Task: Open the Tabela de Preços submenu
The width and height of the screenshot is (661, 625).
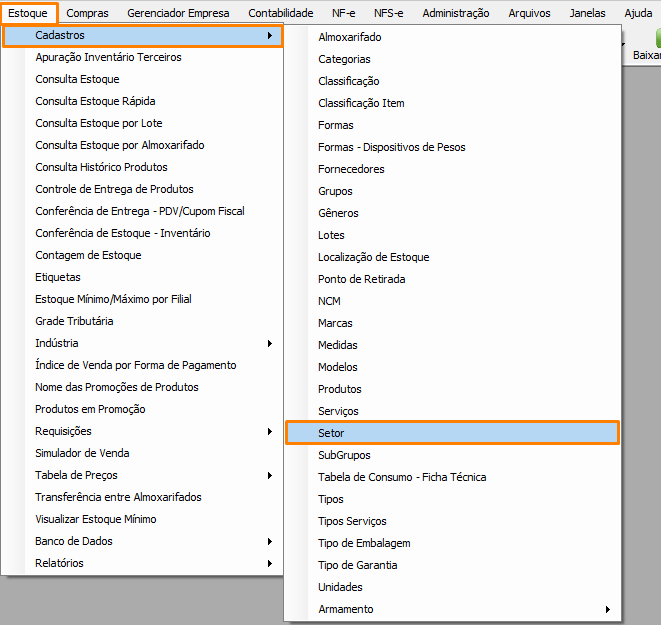Action: coord(76,475)
